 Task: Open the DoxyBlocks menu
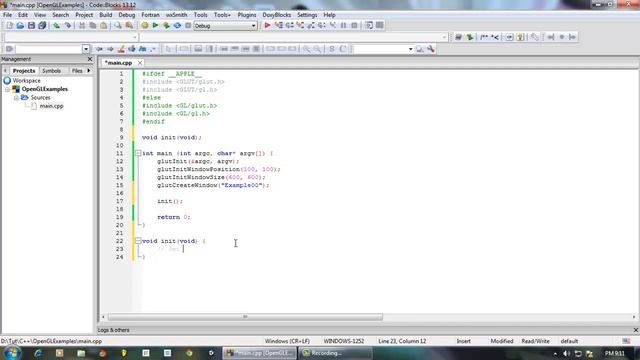pyautogui.click(x=277, y=15)
